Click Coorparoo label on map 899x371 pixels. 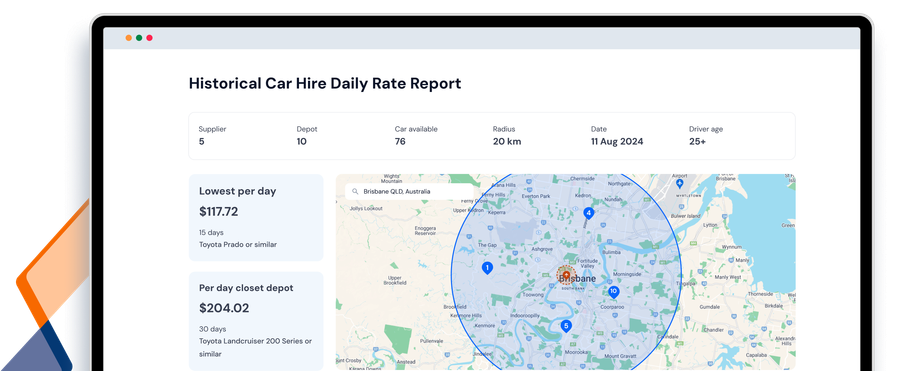[612, 307]
